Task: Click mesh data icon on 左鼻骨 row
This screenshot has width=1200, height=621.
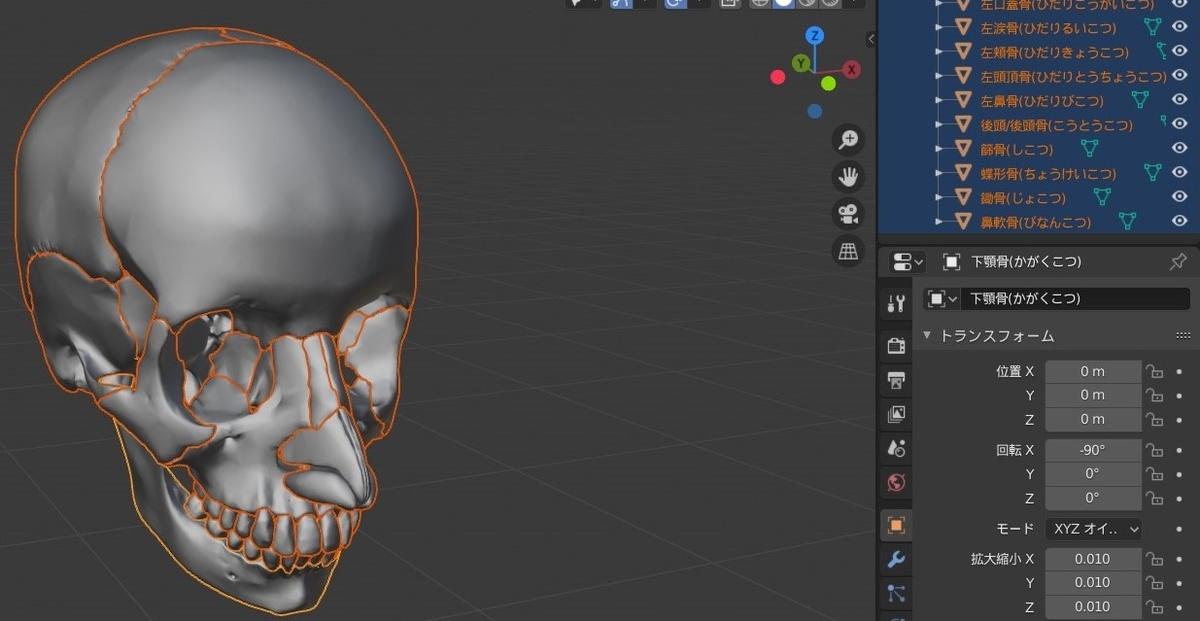Action: (1138, 100)
